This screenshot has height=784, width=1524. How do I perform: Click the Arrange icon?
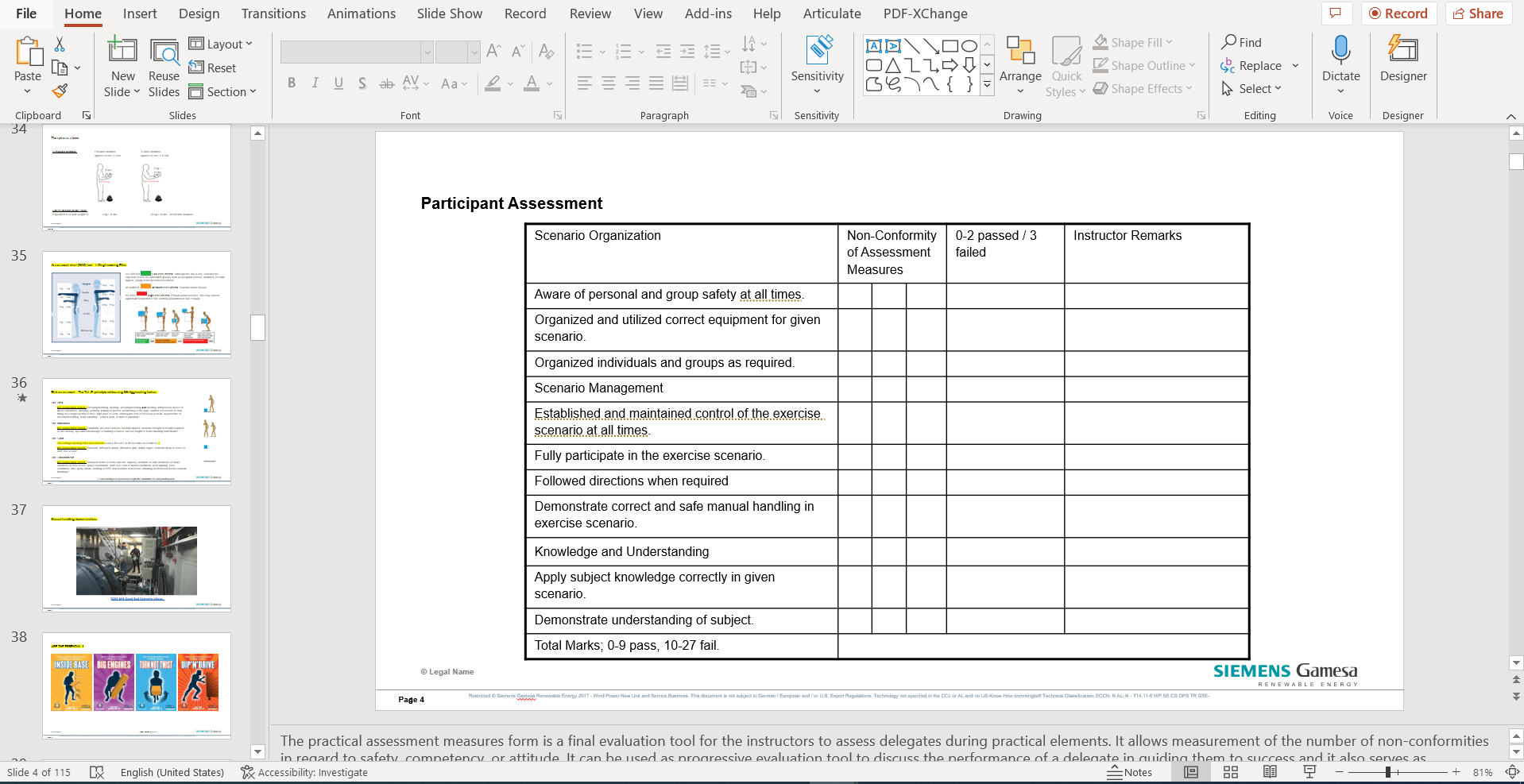pyautogui.click(x=1020, y=50)
